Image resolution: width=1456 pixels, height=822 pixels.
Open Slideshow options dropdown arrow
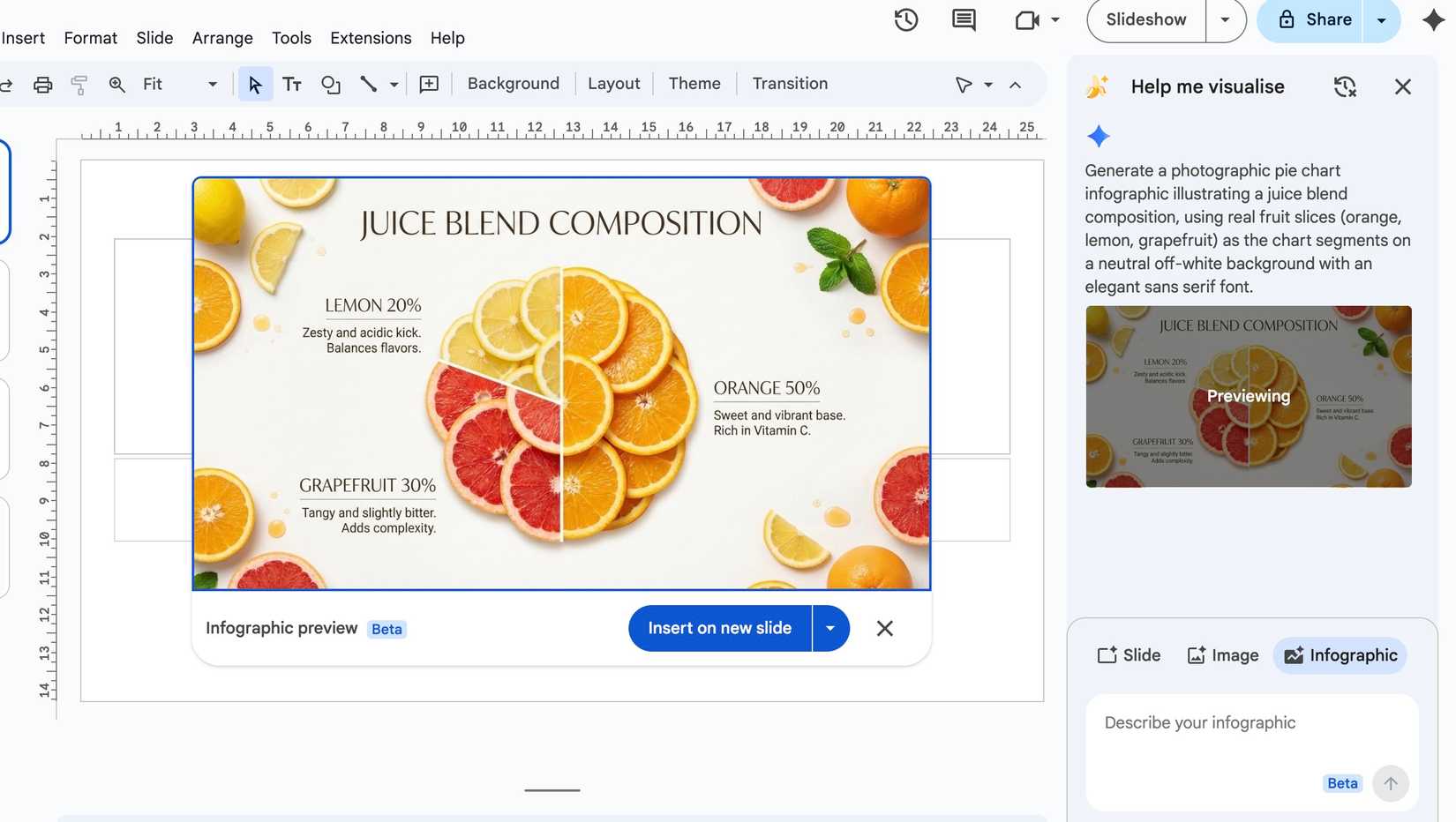[1225, 20]
